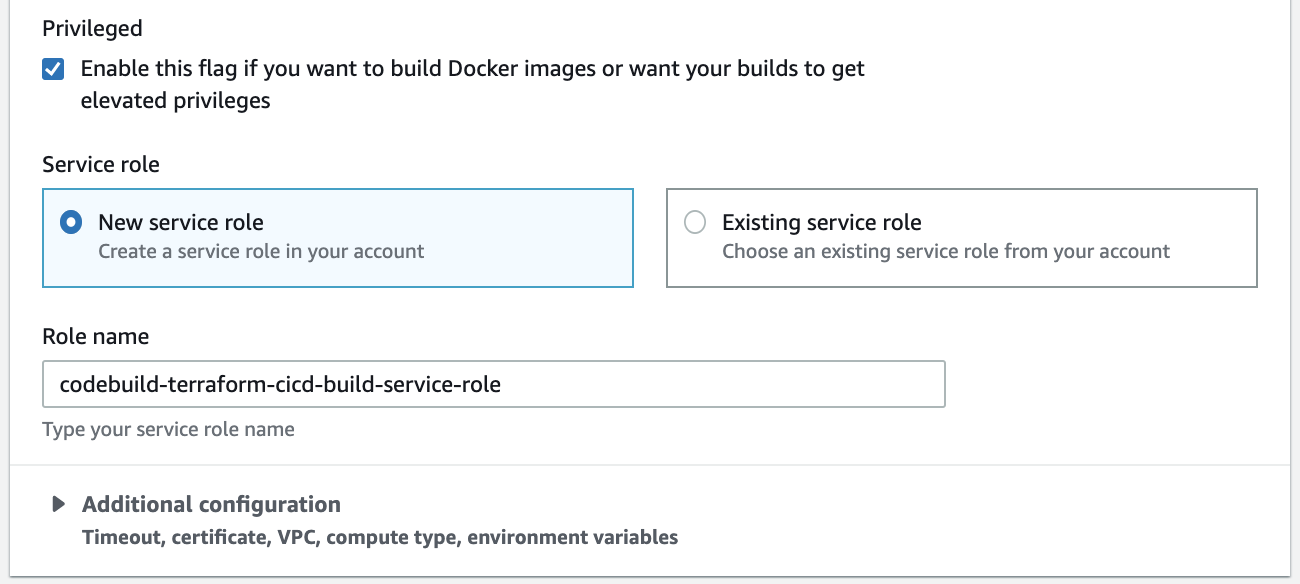
Task: Click the 'Existing service role' tile title
Action: coord(821,222)
